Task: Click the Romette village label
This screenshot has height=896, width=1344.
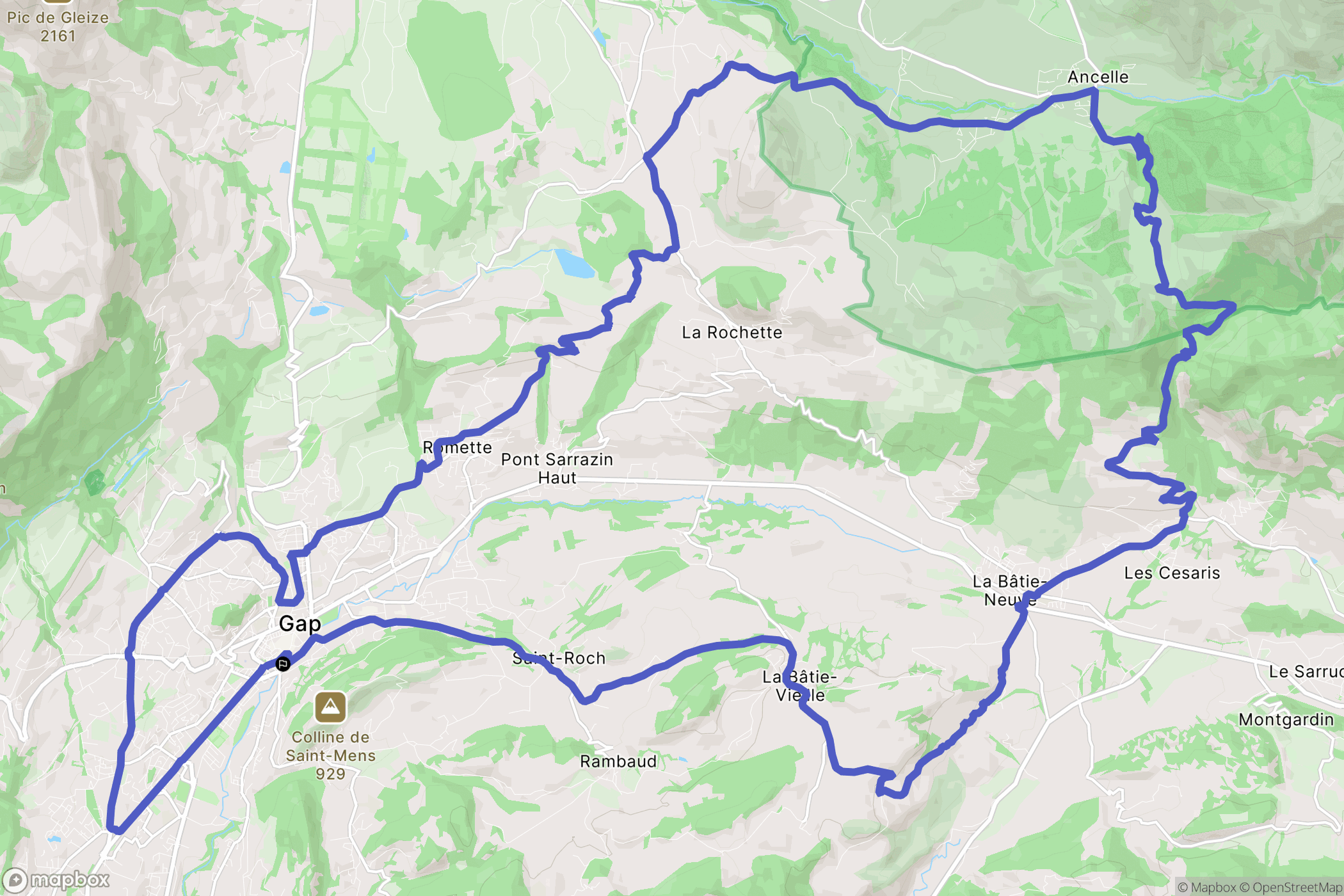Action: [457, 447]
